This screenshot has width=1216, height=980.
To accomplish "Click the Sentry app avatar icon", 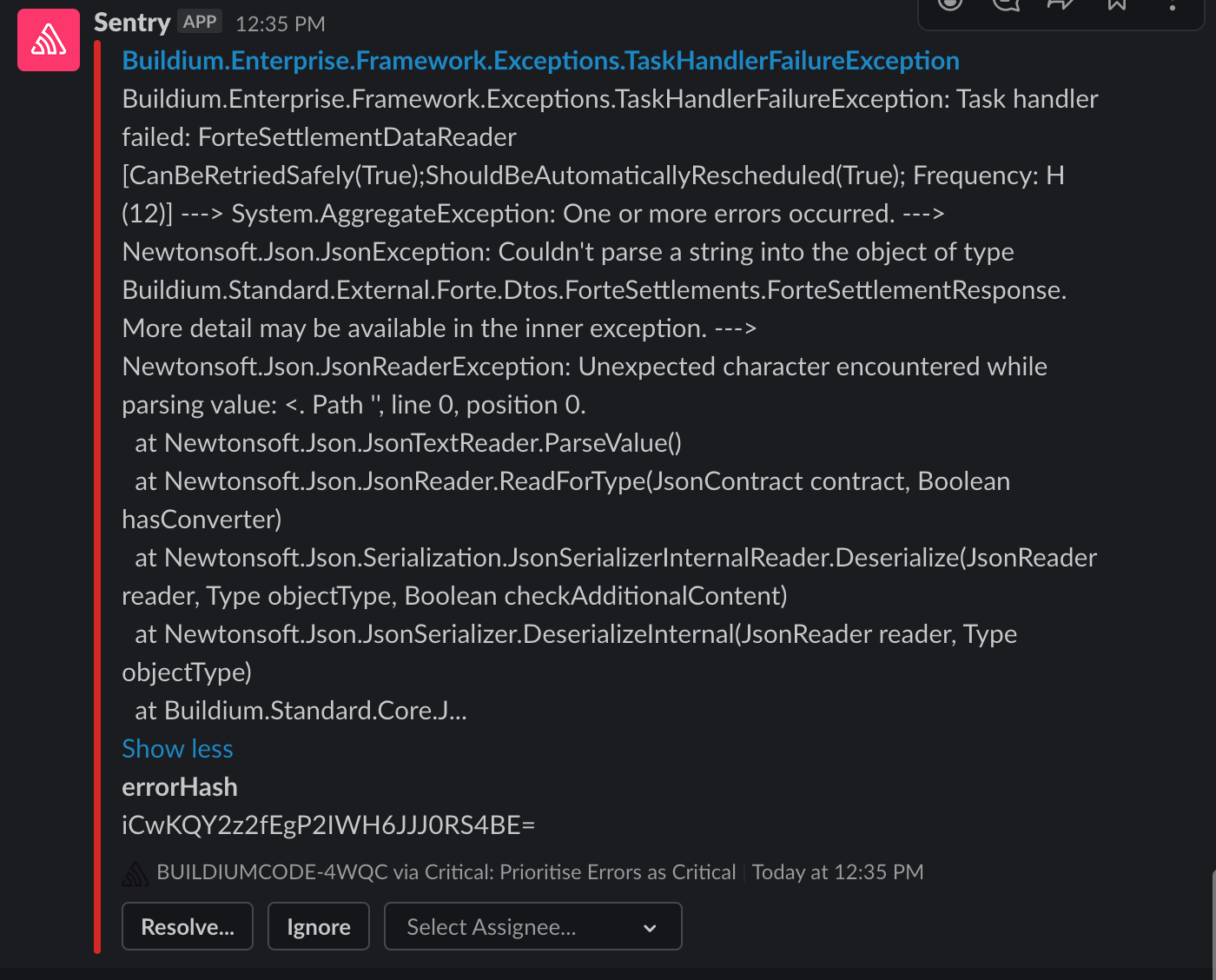I will tap(48, 39).
